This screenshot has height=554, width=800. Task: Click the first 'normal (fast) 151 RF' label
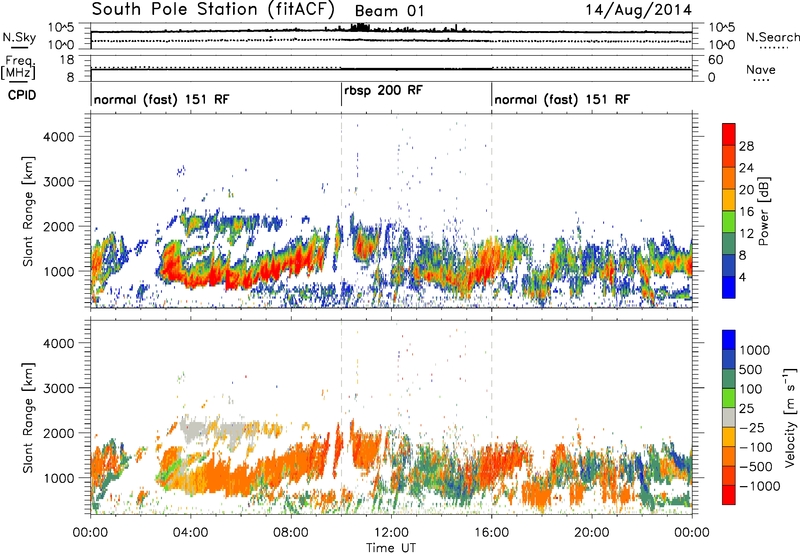pos(161,99)
